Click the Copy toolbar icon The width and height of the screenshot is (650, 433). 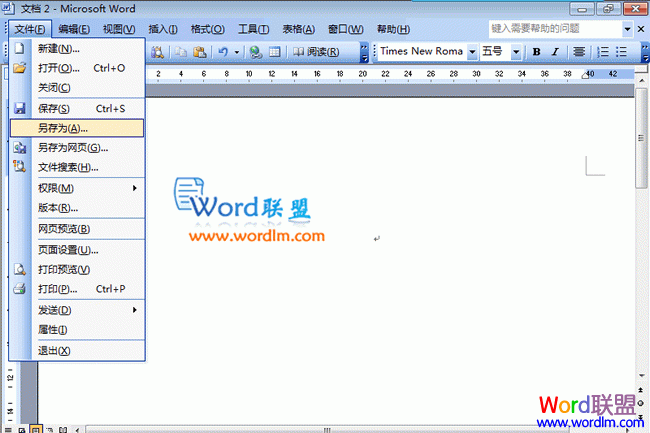[x=181, y=52]
